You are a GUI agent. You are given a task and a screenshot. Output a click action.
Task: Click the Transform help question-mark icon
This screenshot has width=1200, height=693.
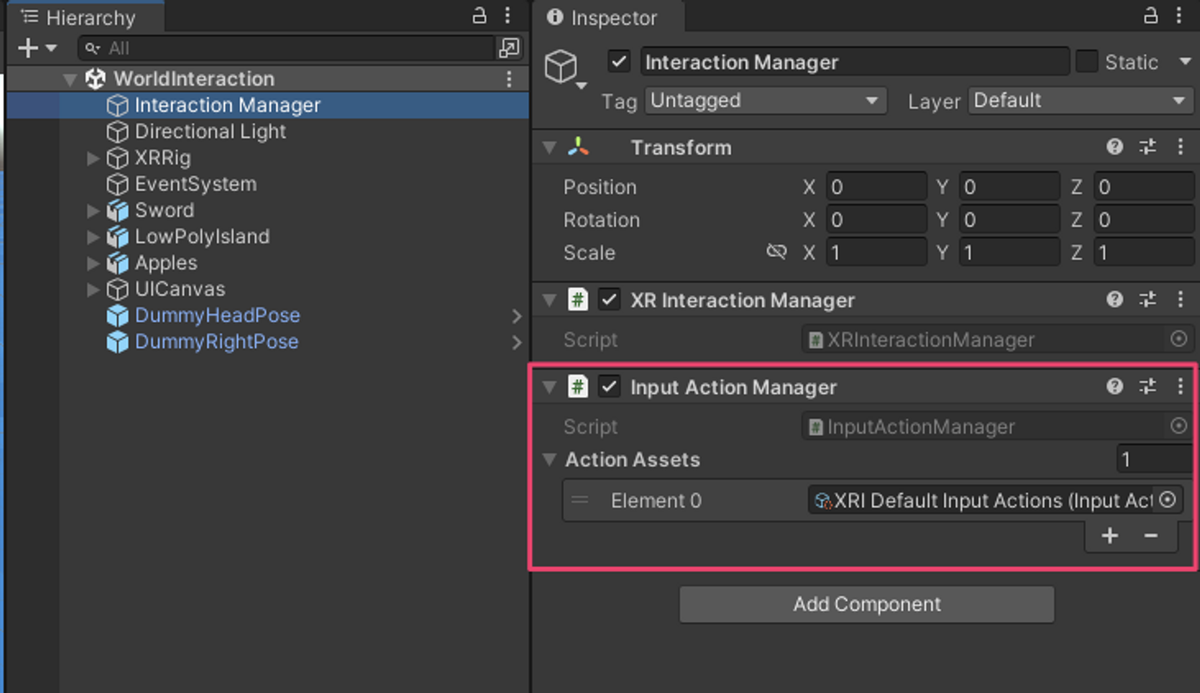click(x=1115, y=147)
